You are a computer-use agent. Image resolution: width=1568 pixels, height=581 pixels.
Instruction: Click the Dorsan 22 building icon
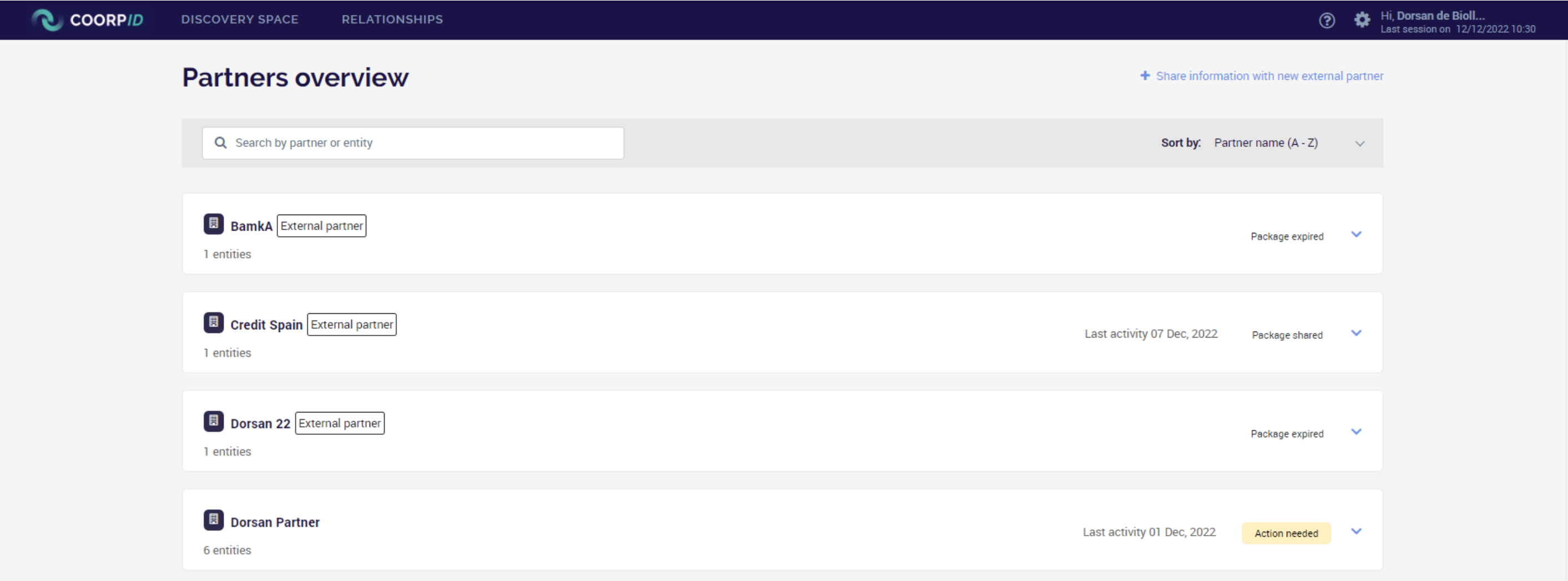[x=214, y=421]
